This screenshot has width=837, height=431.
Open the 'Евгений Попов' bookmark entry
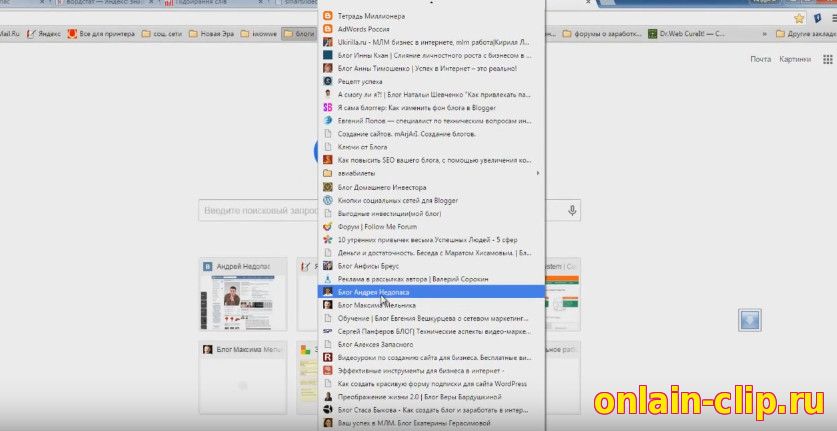pos(431,121)
